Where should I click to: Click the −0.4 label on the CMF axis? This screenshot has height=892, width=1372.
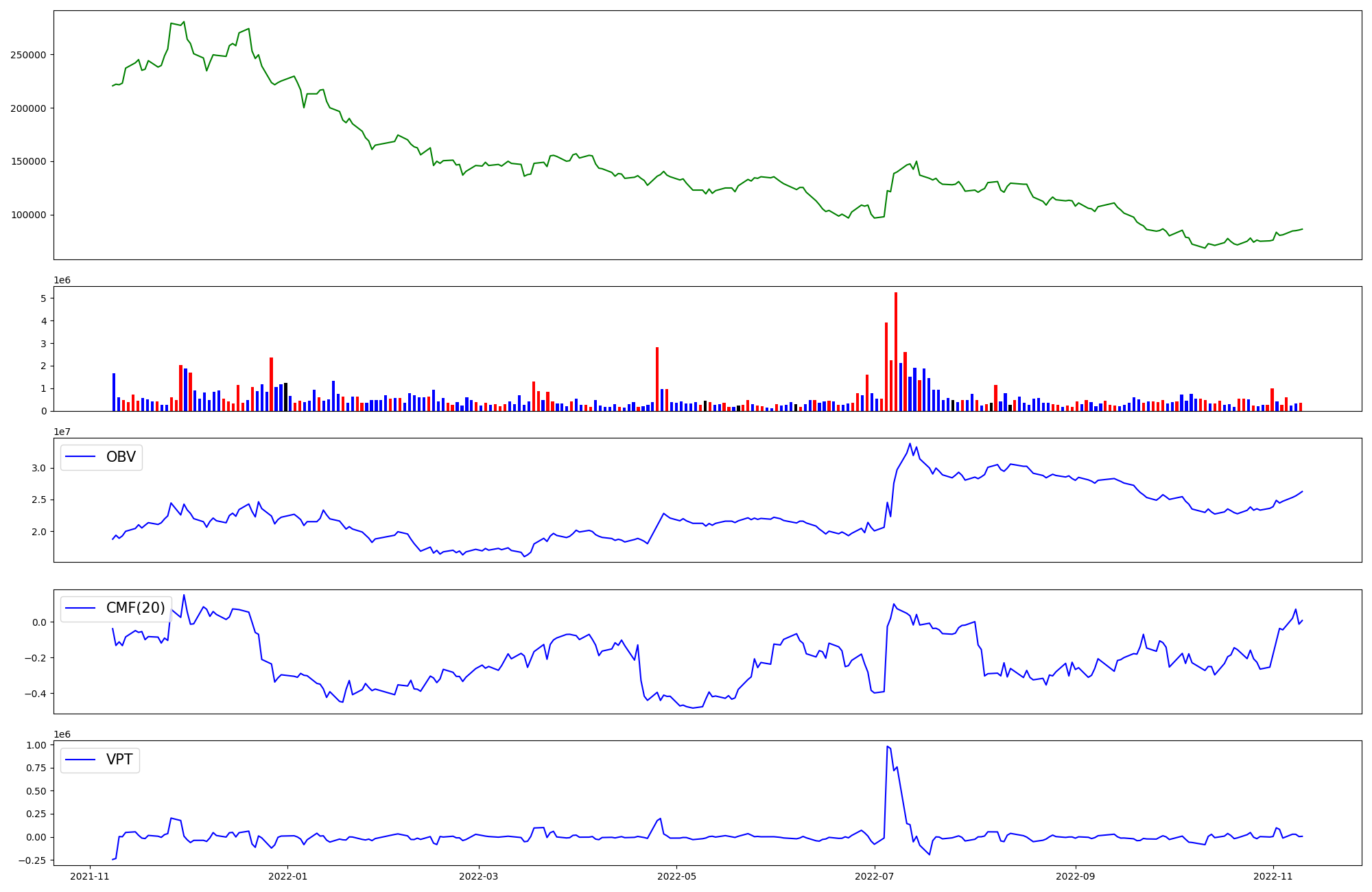pos(34,694)
